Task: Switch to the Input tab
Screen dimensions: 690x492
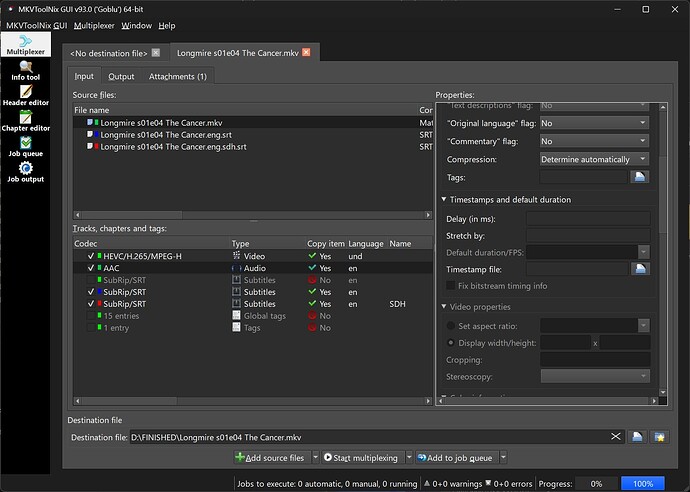Action: pos(84,76)
